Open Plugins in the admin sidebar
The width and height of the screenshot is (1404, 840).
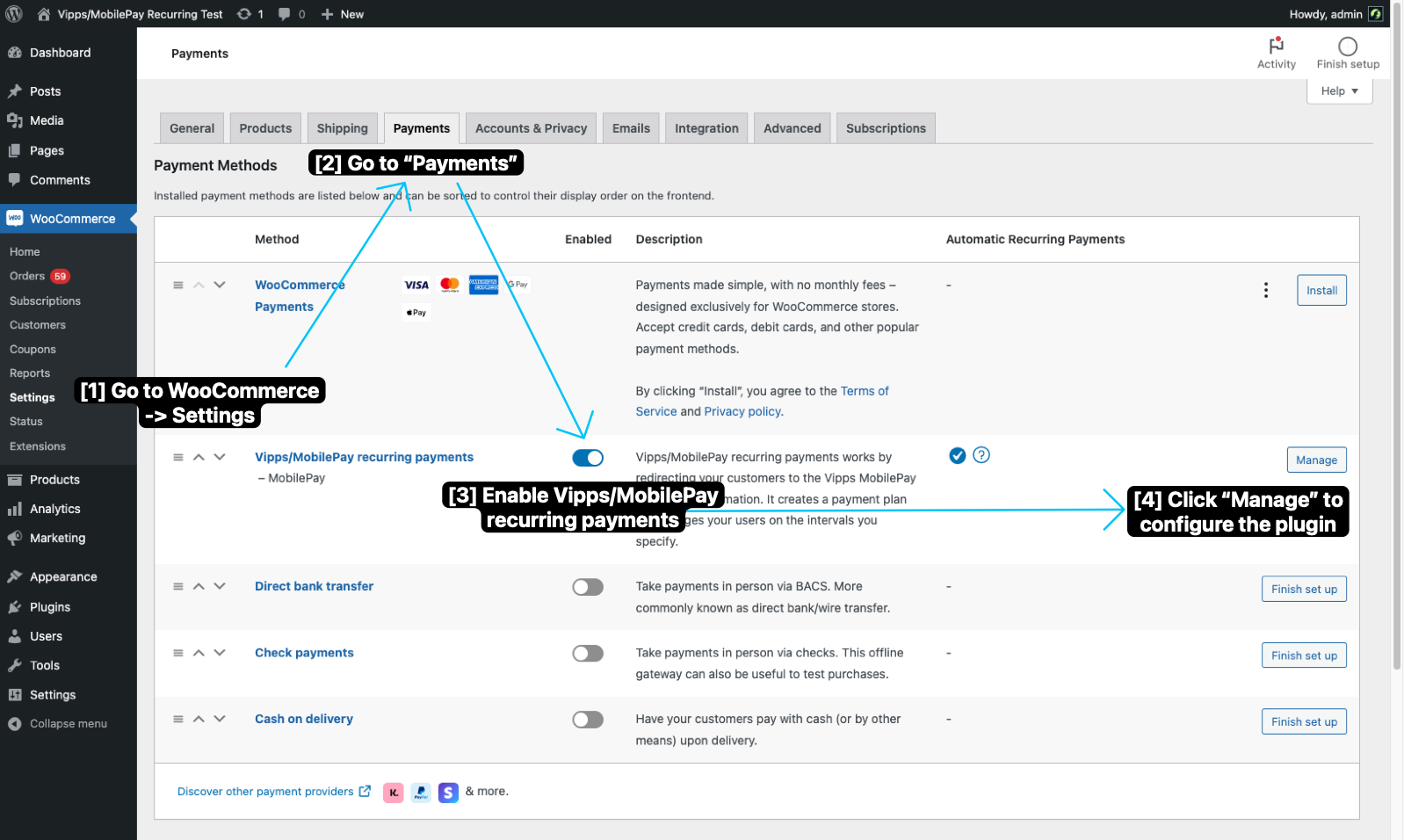click(x=50, y=607)
